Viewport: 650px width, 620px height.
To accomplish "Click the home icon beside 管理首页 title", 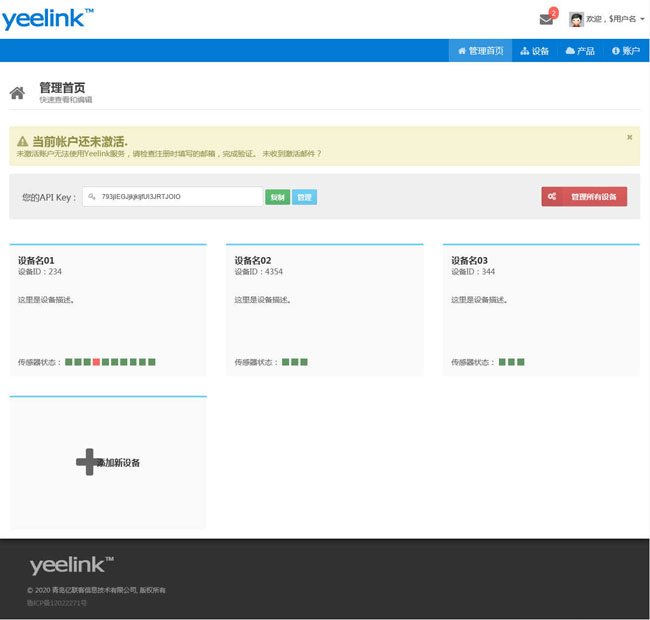I will (17, 93).
